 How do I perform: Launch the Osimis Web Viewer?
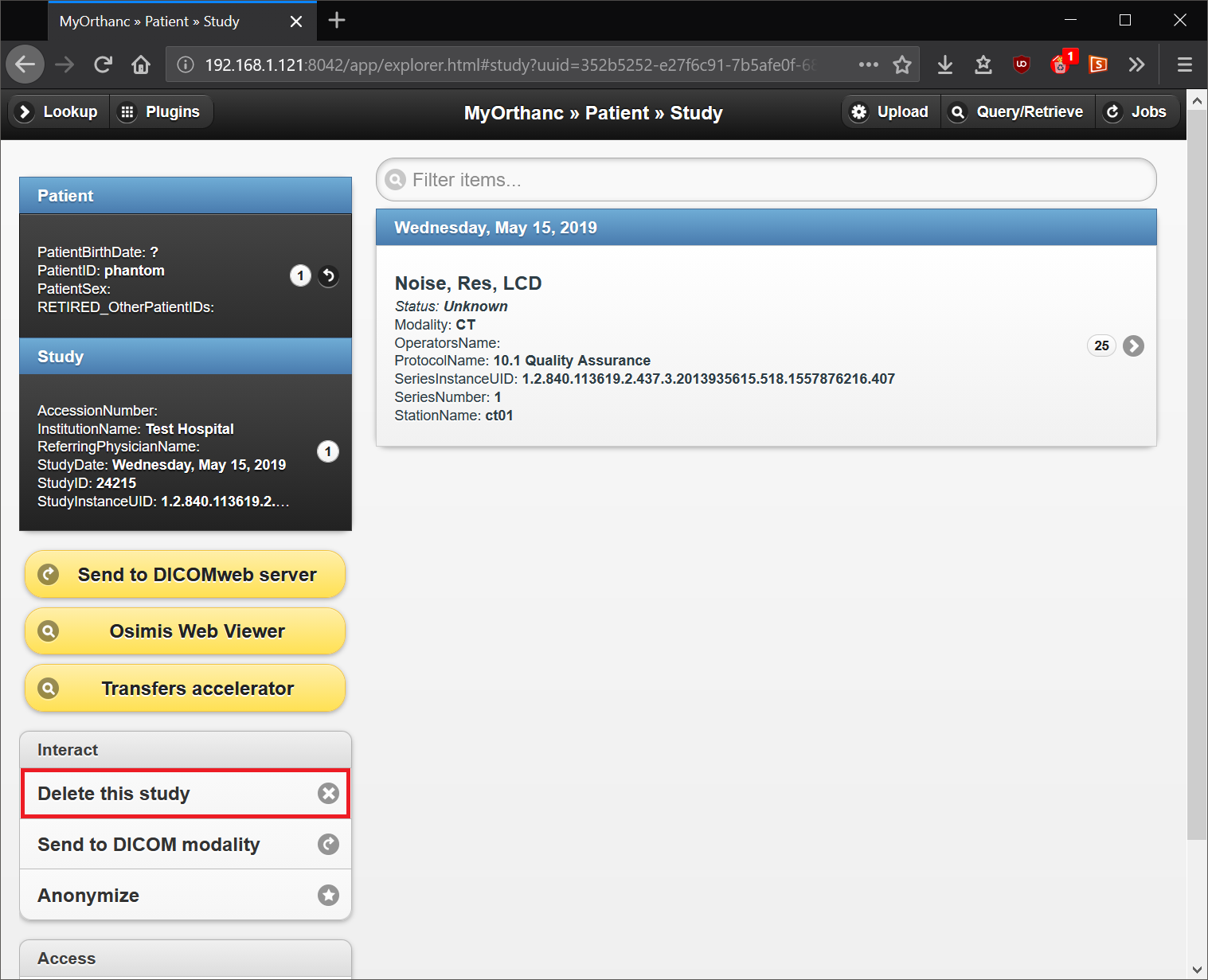pos(185,631)
